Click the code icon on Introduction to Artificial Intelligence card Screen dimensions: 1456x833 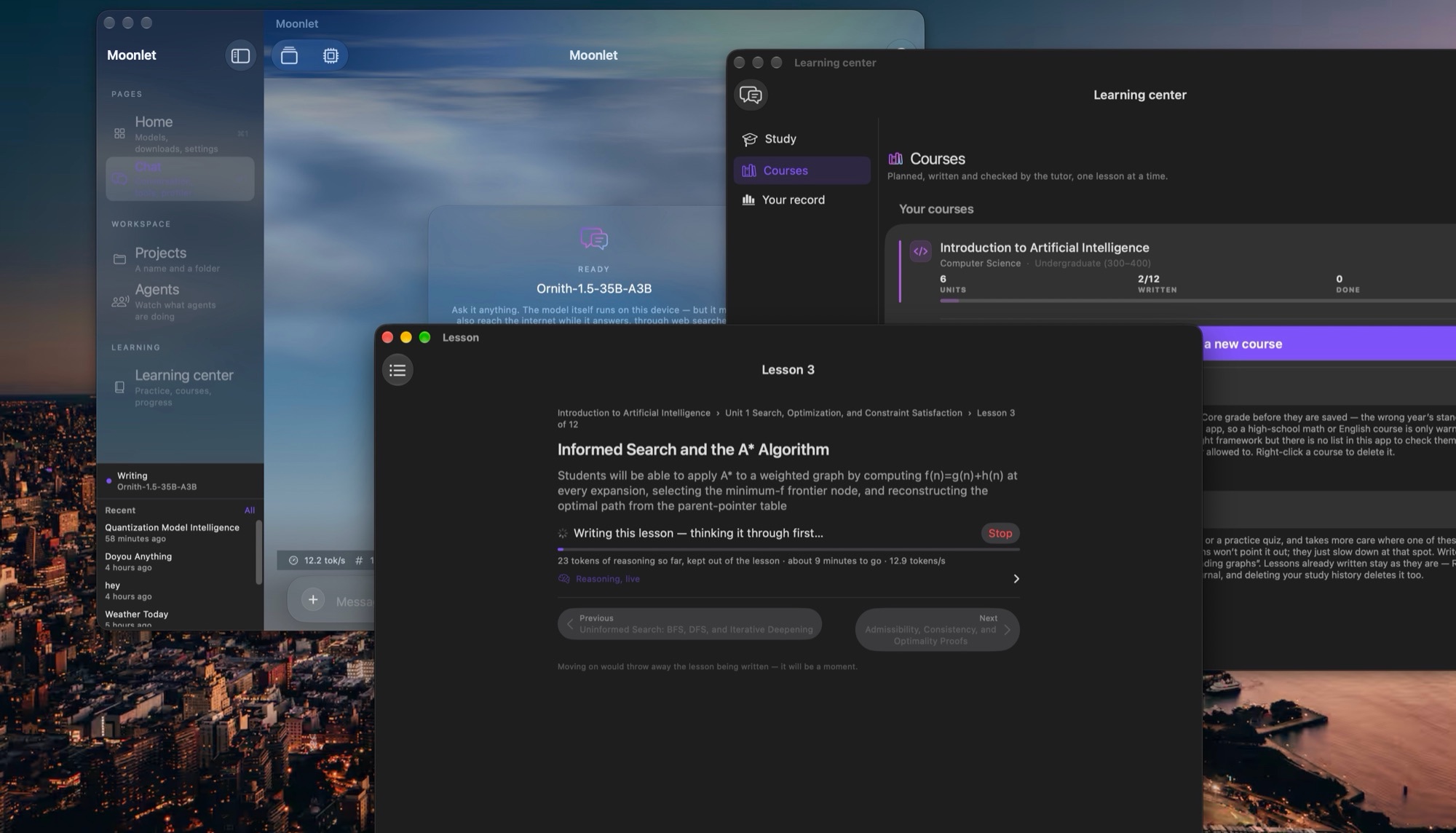920,251
